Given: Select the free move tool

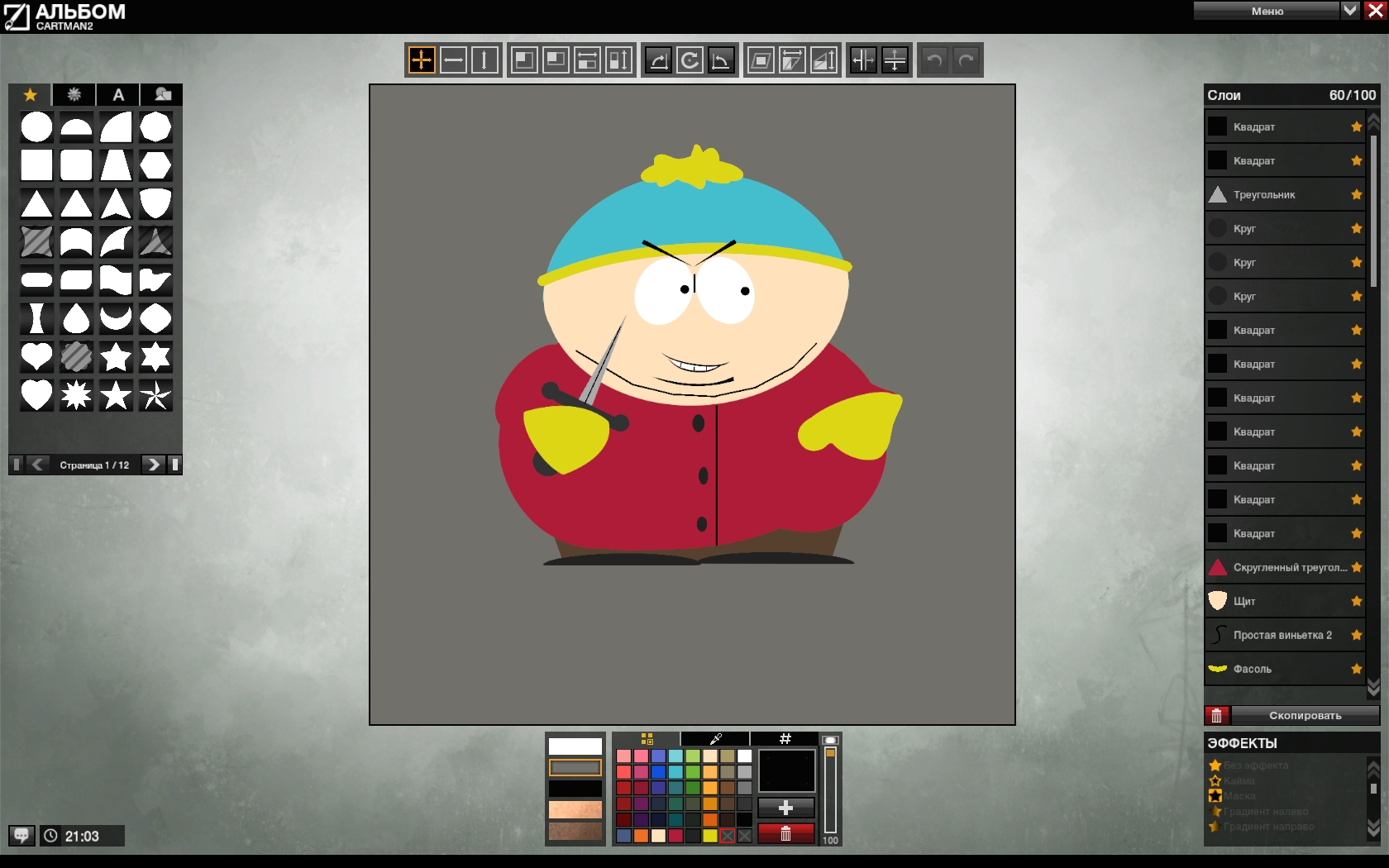Looking at the screenshot, I should click(x=422, y=60).
